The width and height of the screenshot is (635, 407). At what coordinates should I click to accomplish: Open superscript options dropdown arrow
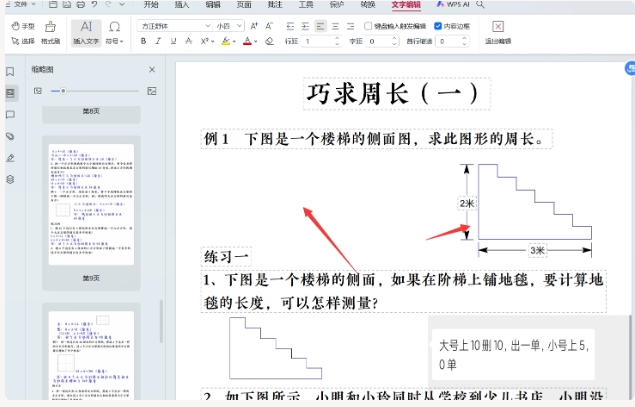pos(212,41)
